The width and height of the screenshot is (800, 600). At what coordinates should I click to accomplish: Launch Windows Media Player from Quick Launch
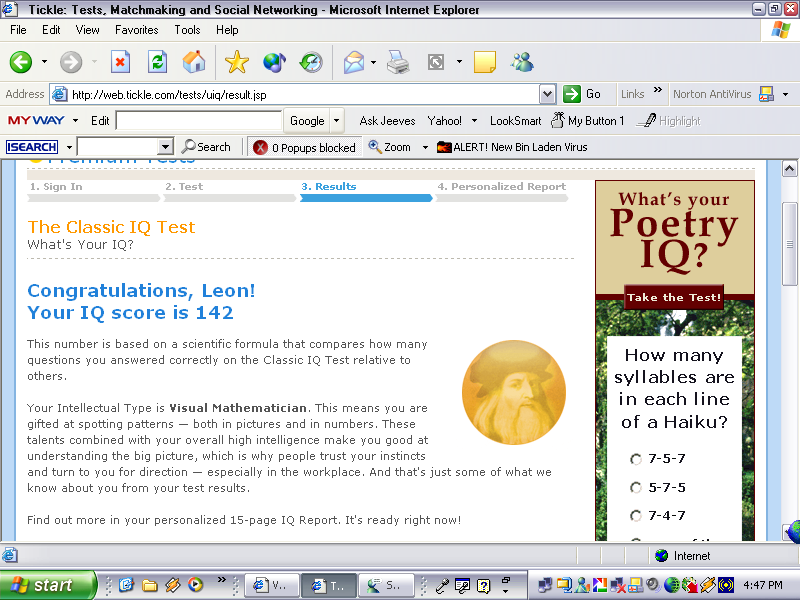195,584
